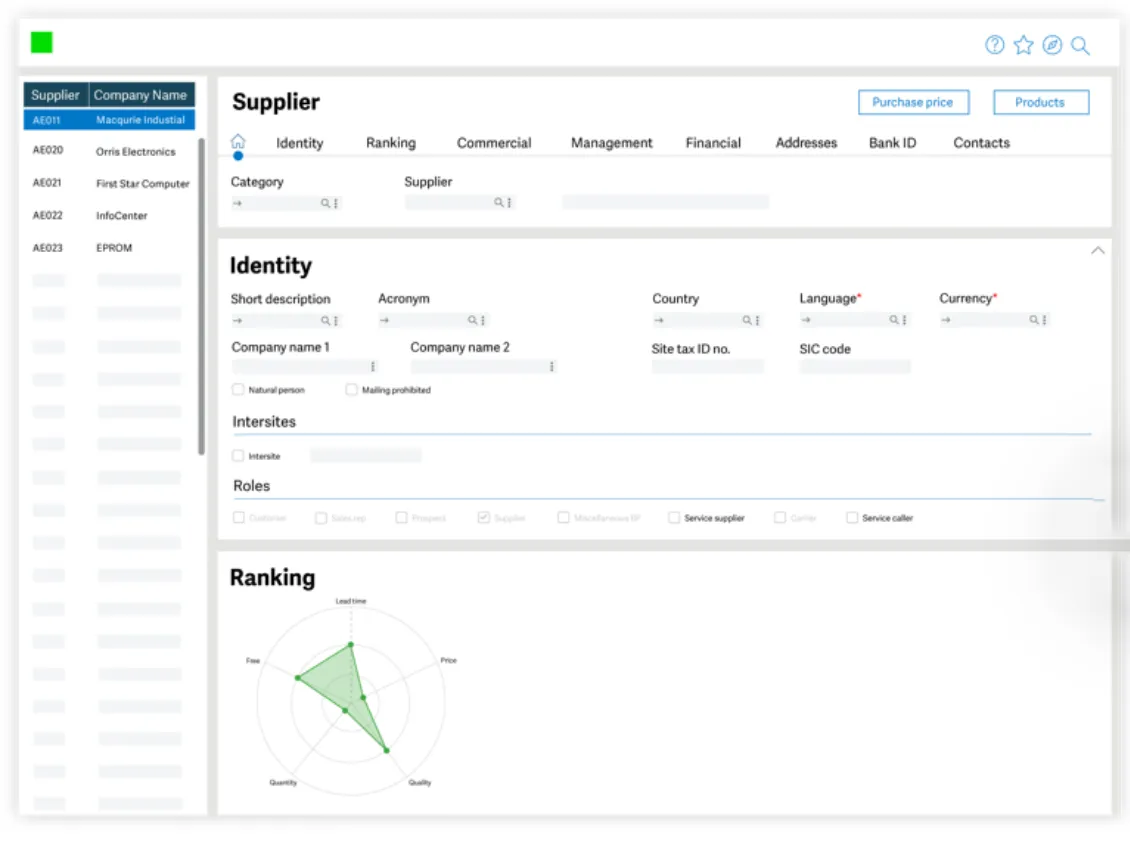Click the Category field lookup magnifier
This screenshot has width=1130, height=841.
[326, 203]
